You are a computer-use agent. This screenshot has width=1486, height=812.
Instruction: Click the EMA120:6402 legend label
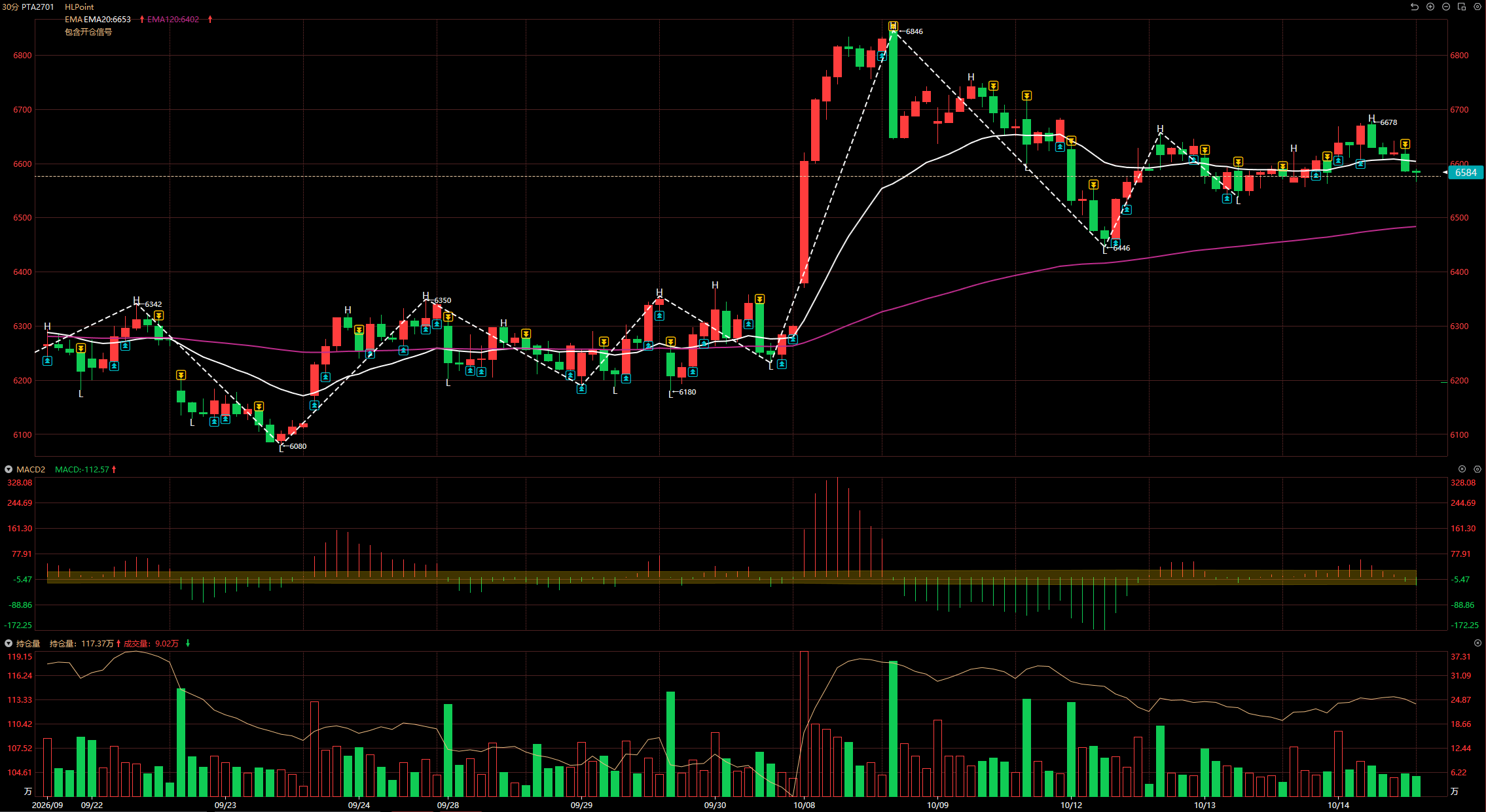173,20
